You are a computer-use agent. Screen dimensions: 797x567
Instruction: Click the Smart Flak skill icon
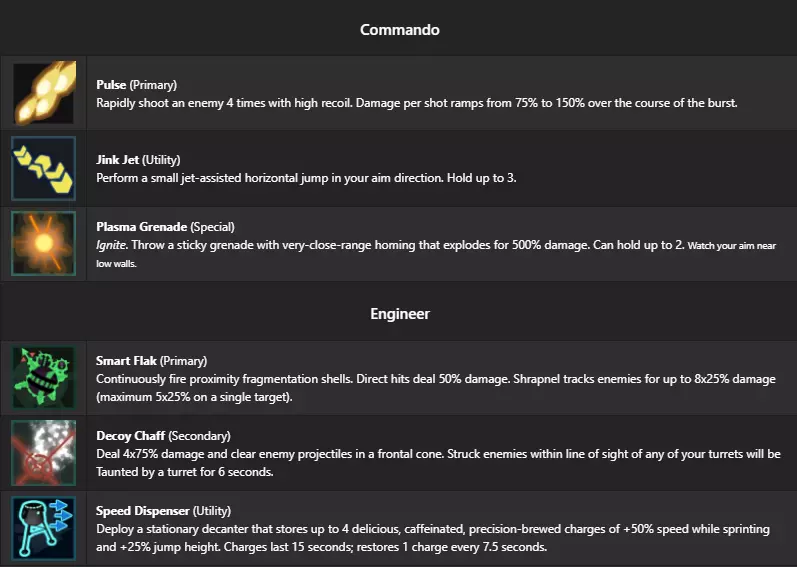coord(44,377)
